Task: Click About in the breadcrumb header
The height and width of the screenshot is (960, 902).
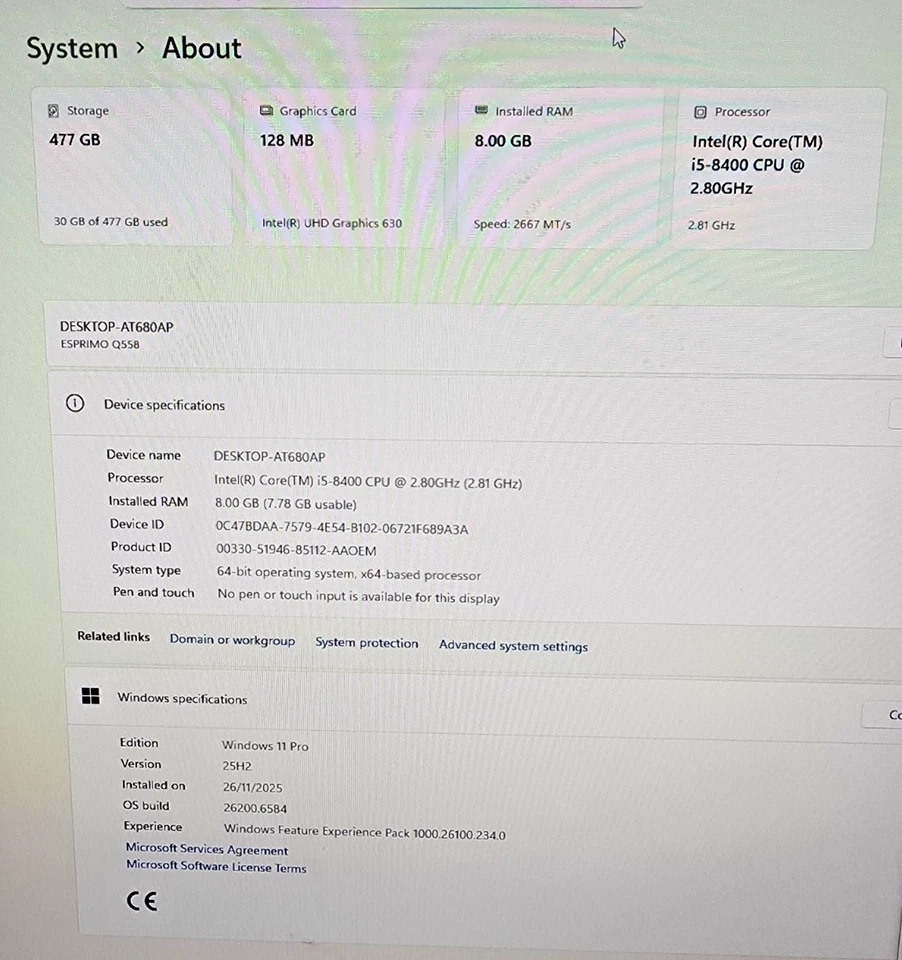Action: pyautogui.click(x=201, y=48)
